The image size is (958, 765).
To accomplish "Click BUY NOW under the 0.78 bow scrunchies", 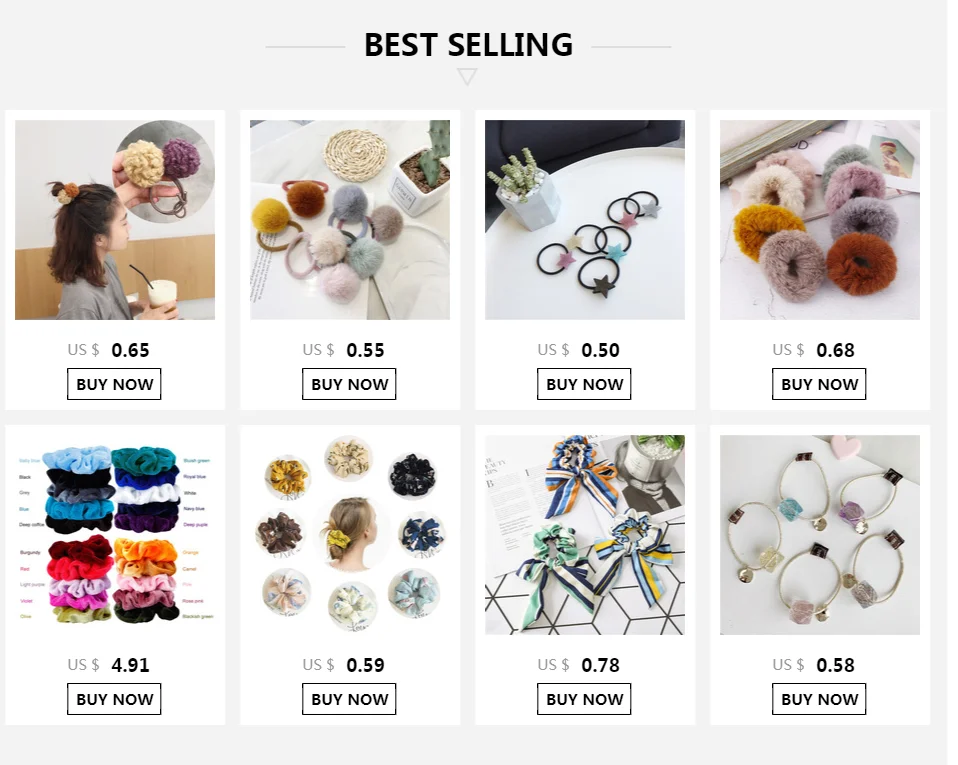I will pyautogui.click(x=584, y=698).
